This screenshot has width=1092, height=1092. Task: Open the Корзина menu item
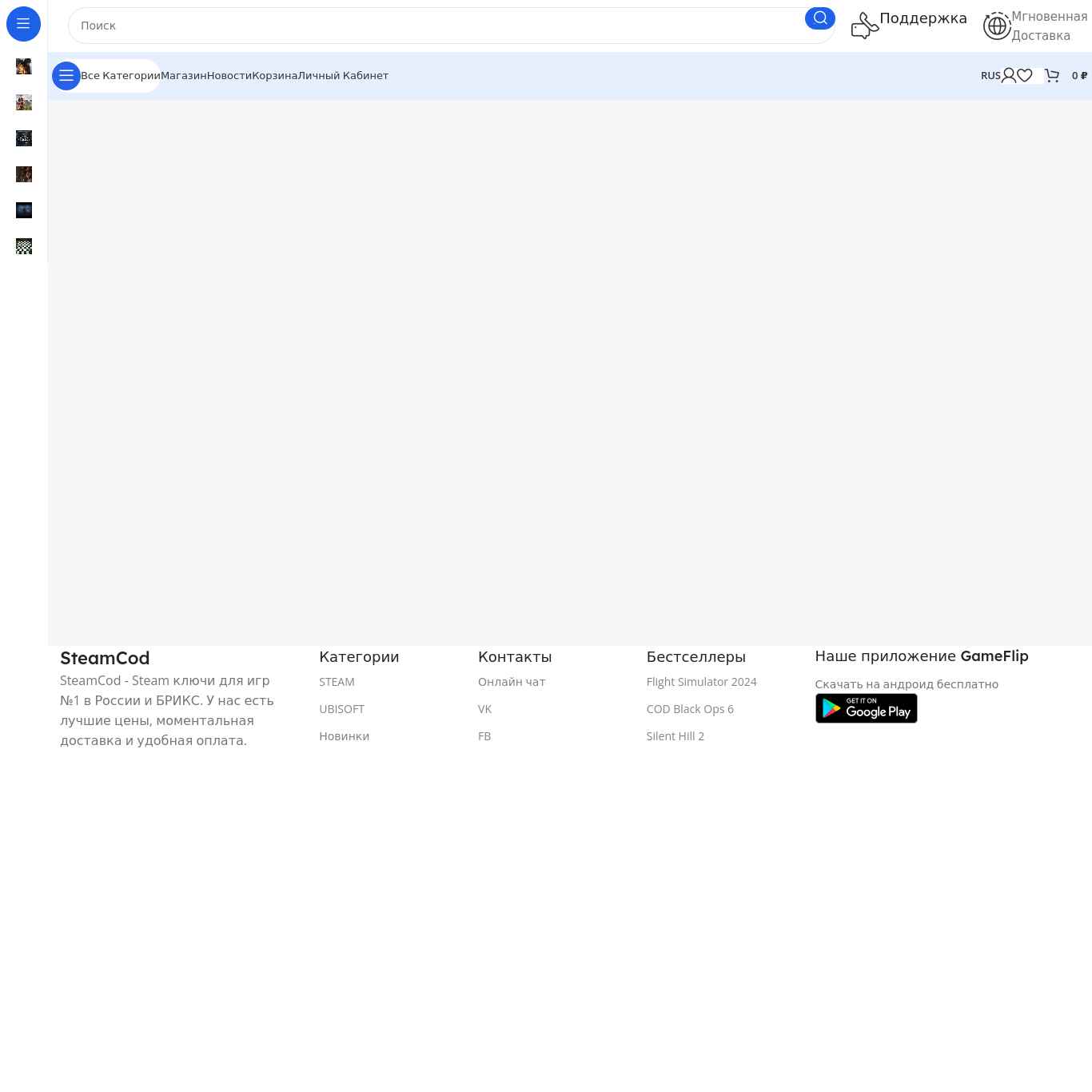pyautogui.click(x=275, y=76)
